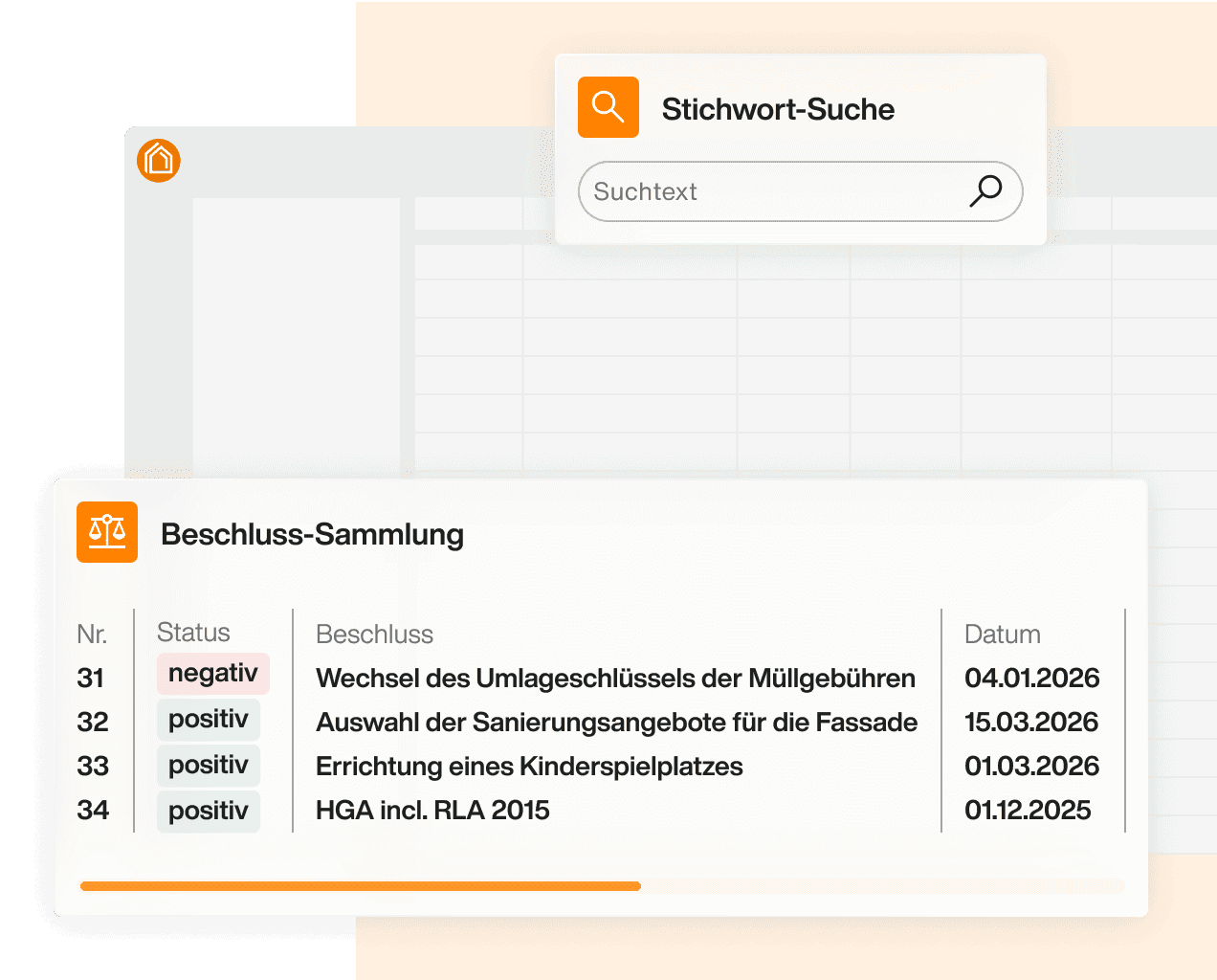Screen dimensions: 1217x980
Task: Click the positiv badge in row 32
Action: (209, 720)
